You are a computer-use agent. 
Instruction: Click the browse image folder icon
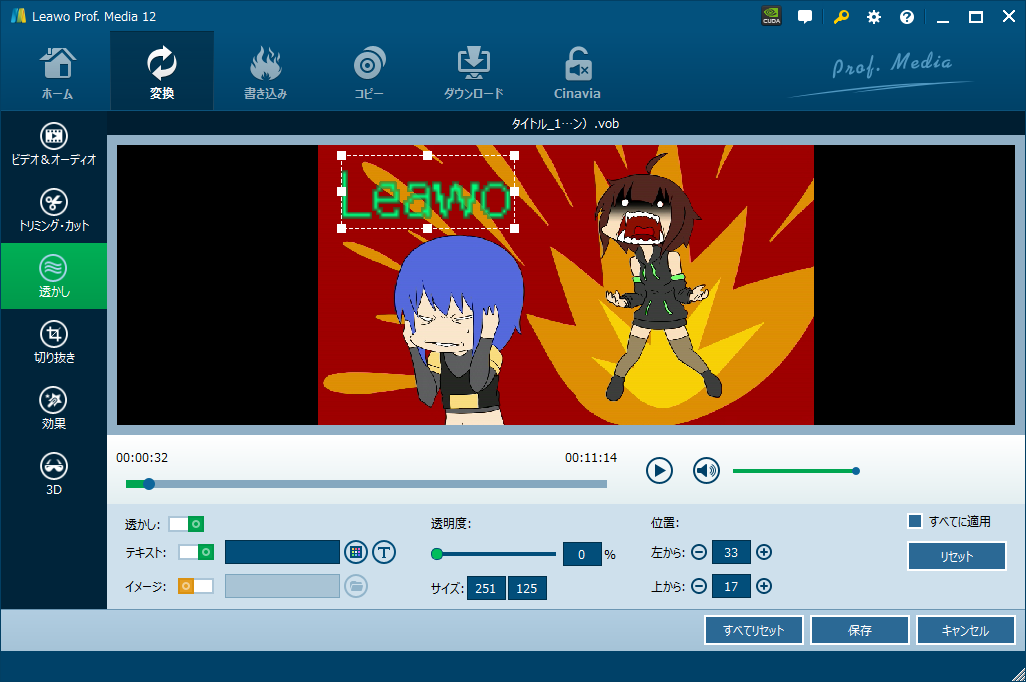(x=356, y=586)
